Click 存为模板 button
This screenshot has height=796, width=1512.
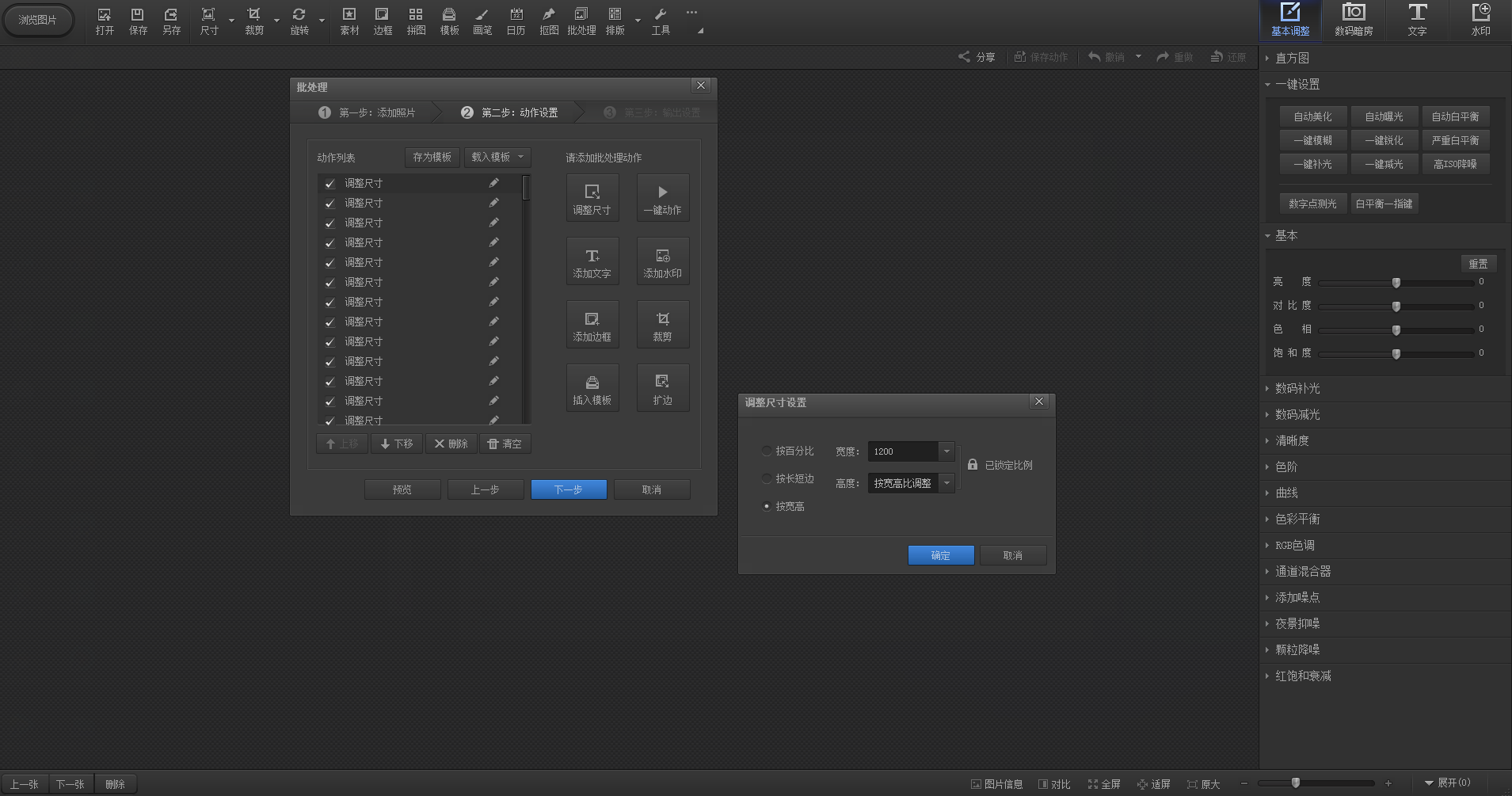tap(432, 157)
